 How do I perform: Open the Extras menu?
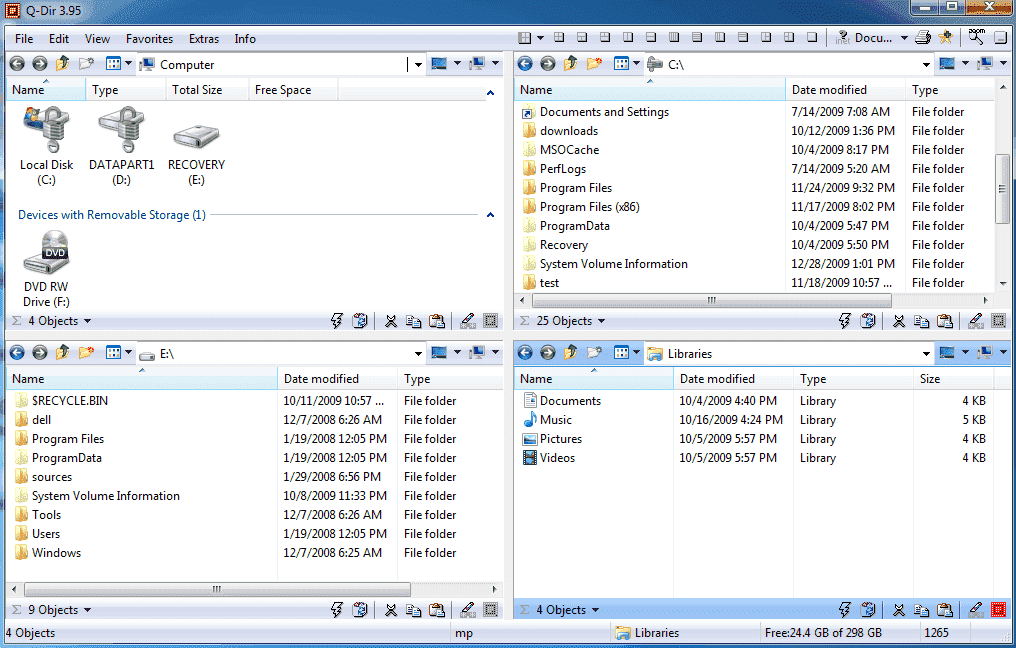204,39
